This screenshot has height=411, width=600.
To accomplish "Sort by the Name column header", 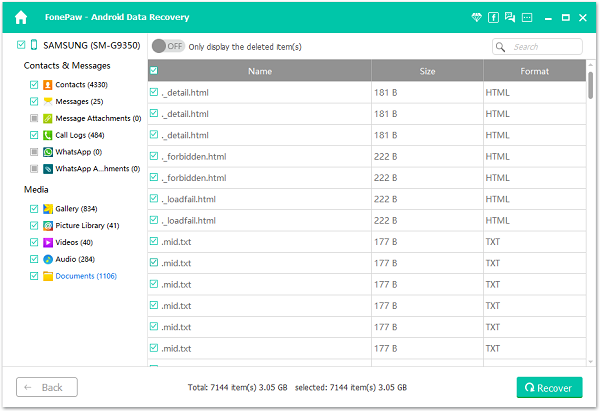I will (260, 71).
